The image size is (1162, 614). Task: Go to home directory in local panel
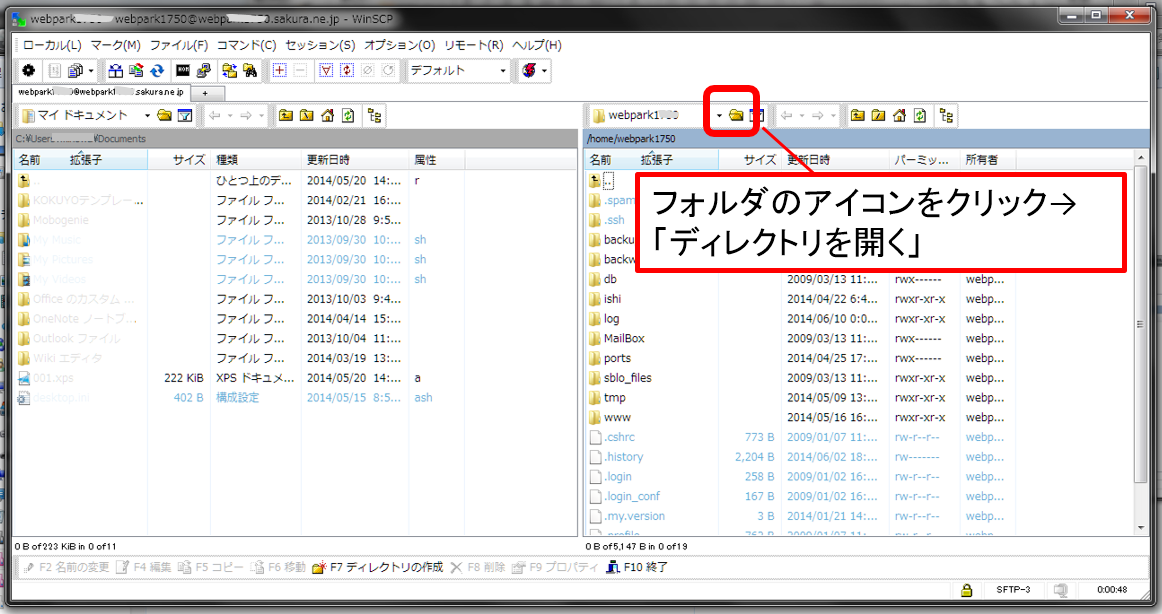point(328,116)
